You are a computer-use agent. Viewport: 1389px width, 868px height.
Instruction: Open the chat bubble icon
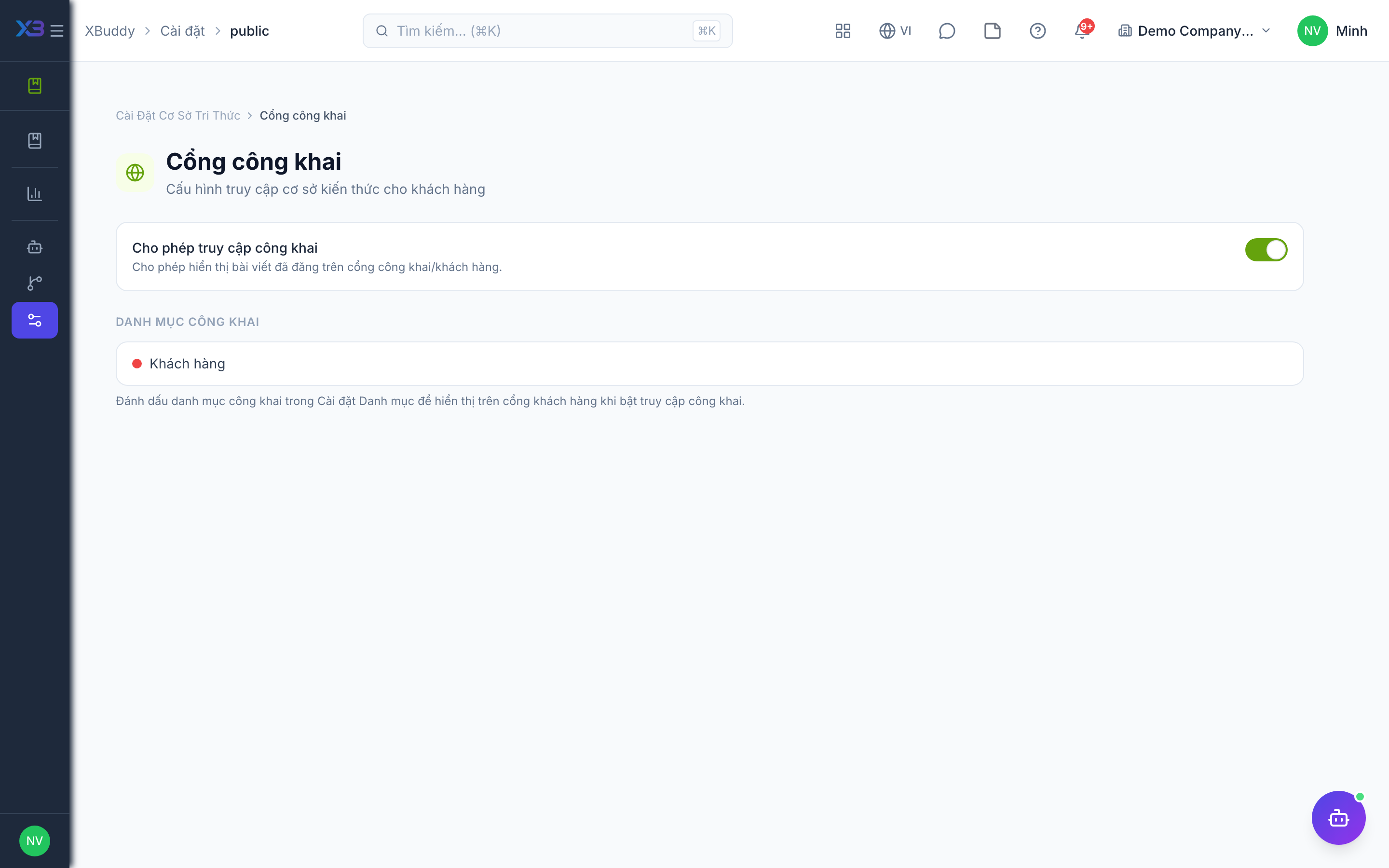pos(946,31)
